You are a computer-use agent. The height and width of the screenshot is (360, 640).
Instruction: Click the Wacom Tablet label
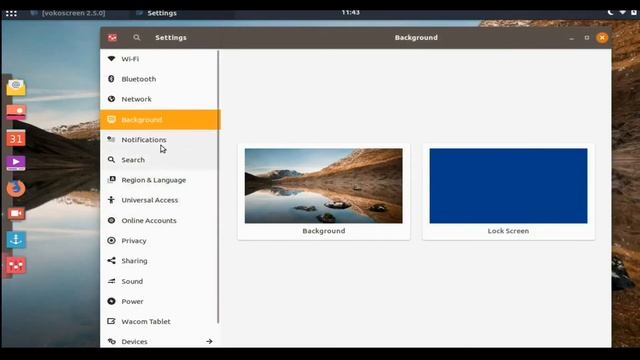146,321
